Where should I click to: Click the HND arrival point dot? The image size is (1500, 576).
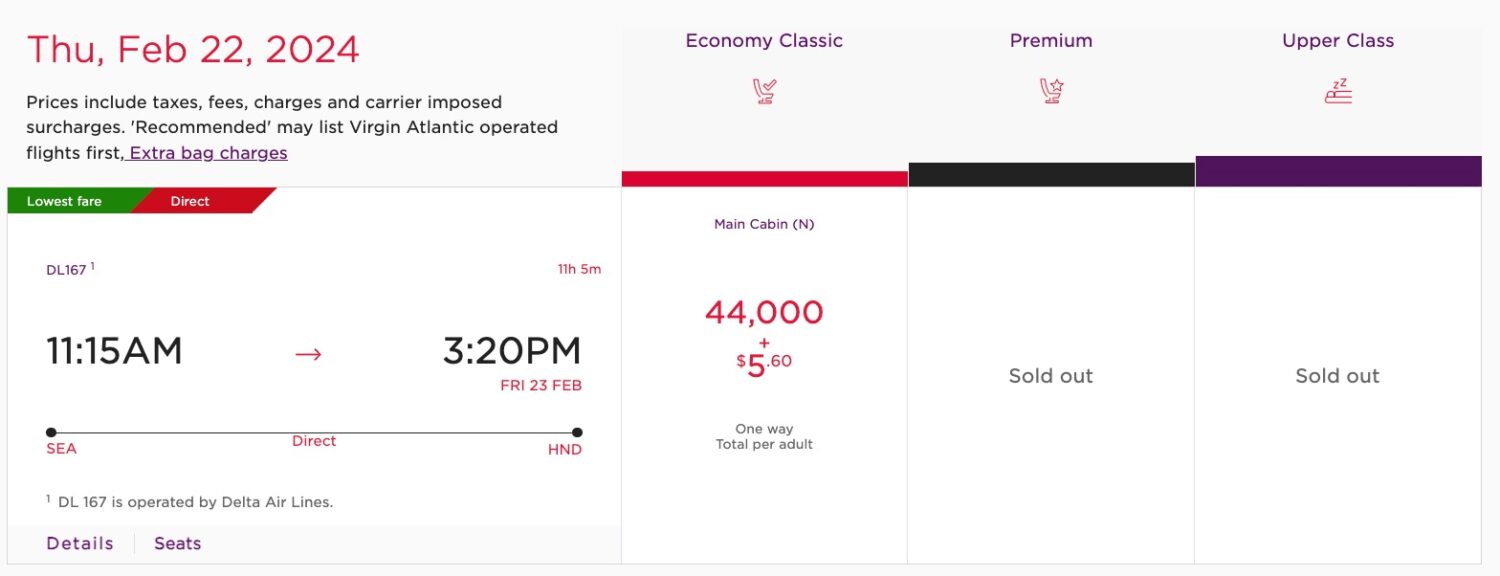(x=577, y=433)
